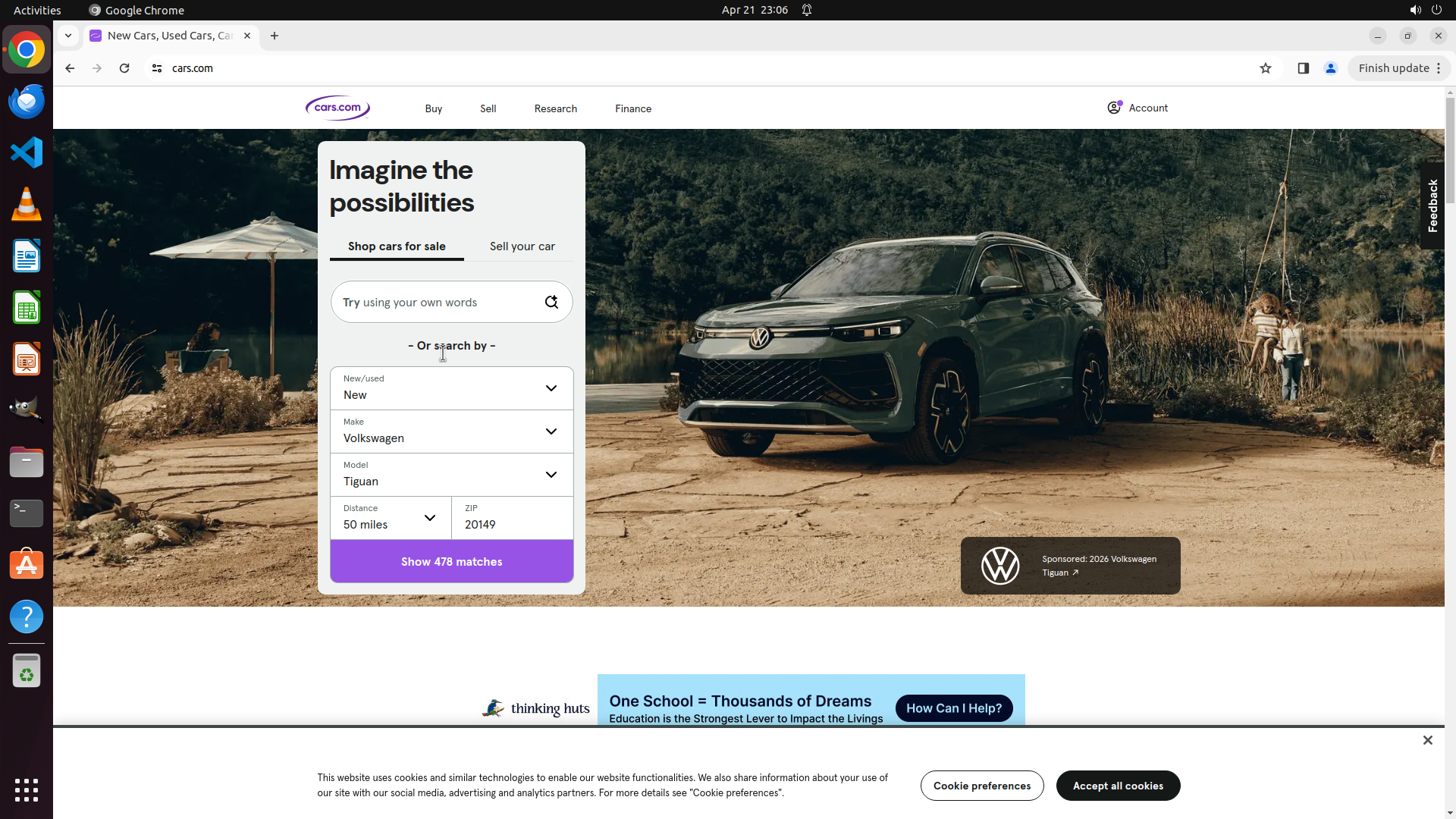
Task: Click the cars.com logo
Action: 337,108
